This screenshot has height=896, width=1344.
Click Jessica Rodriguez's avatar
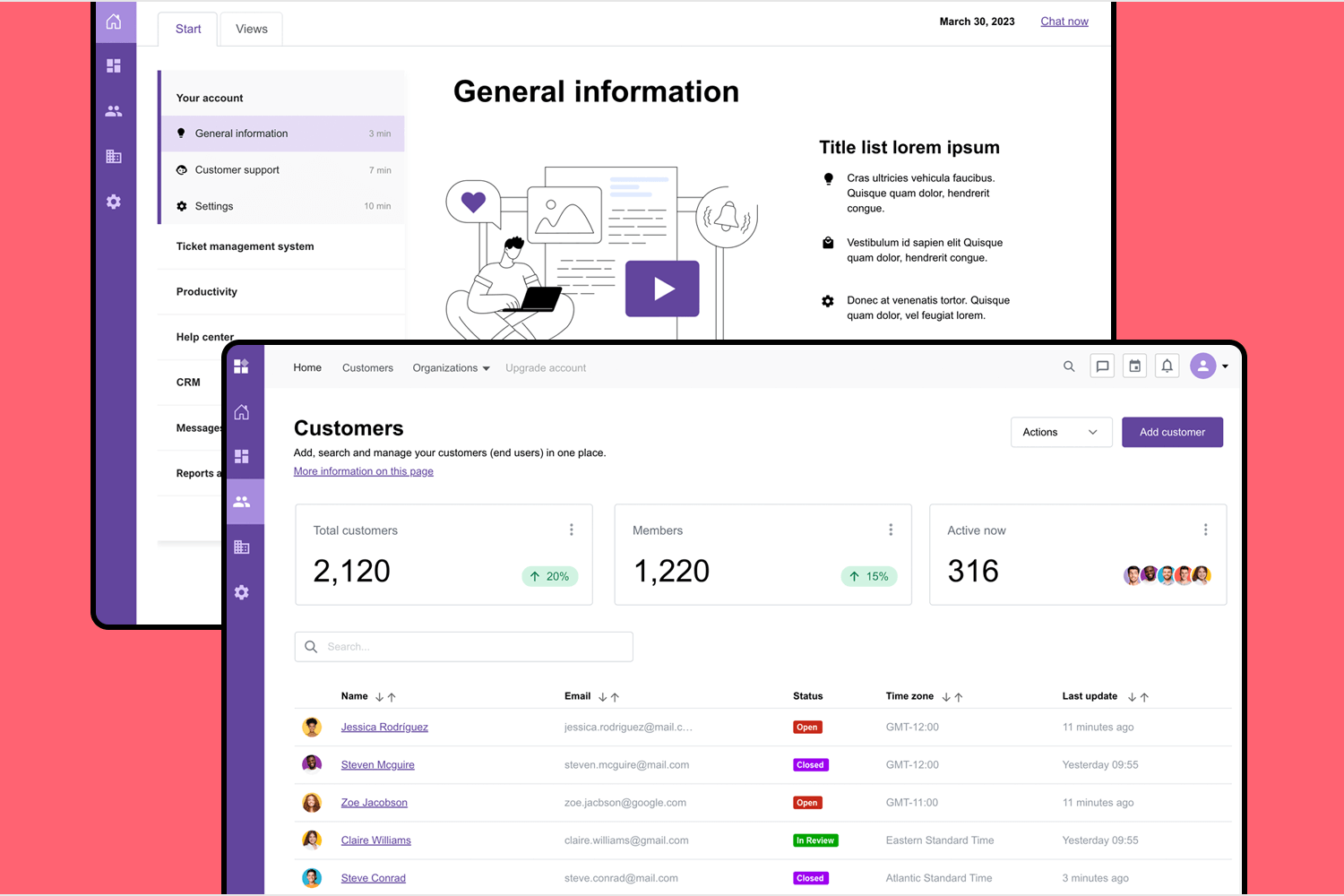click(x=312, y=727)
